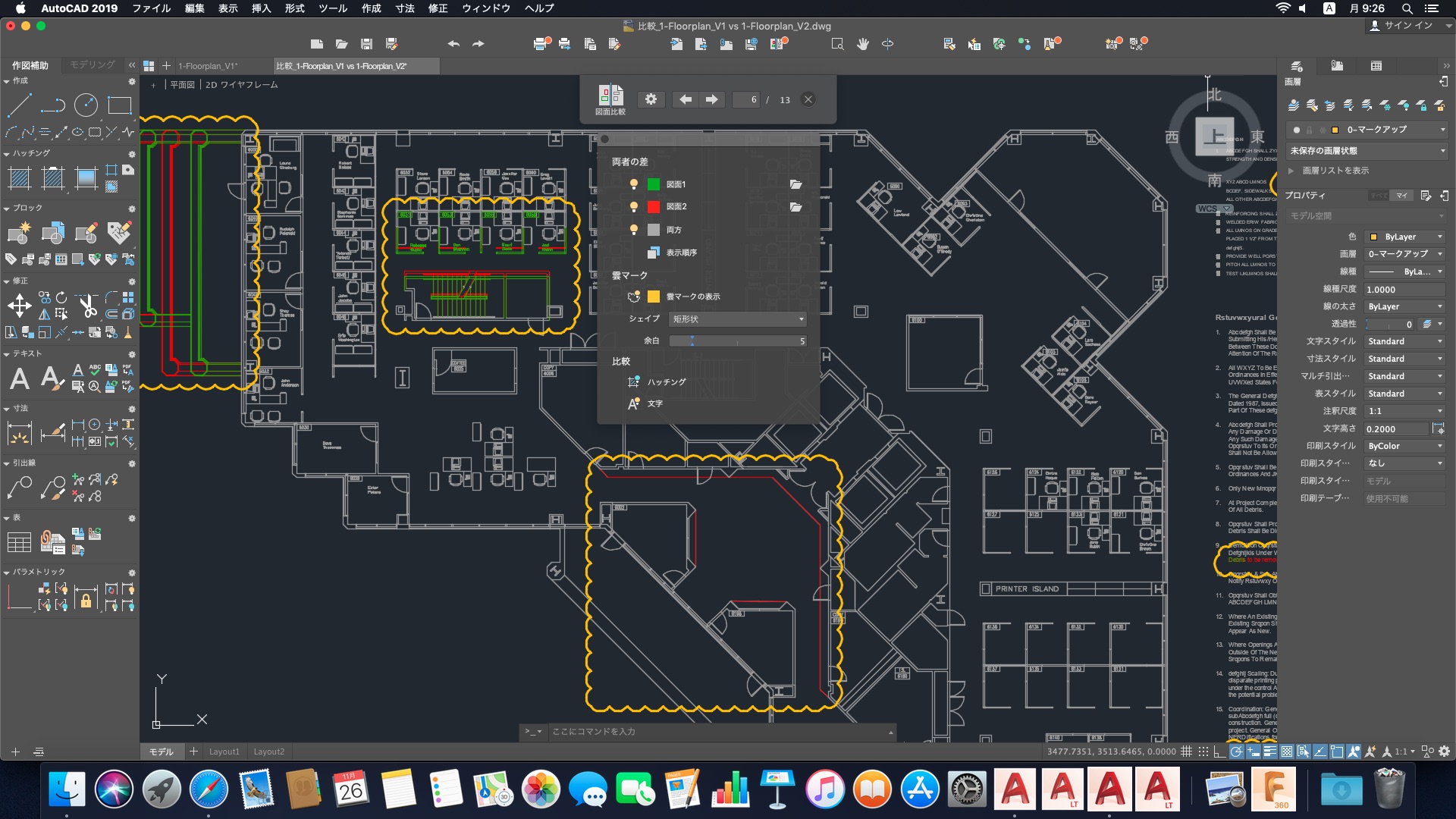Toggle the ハッチング comparison option
This screenshot has height=819, width=1456.
click(634, 382)
